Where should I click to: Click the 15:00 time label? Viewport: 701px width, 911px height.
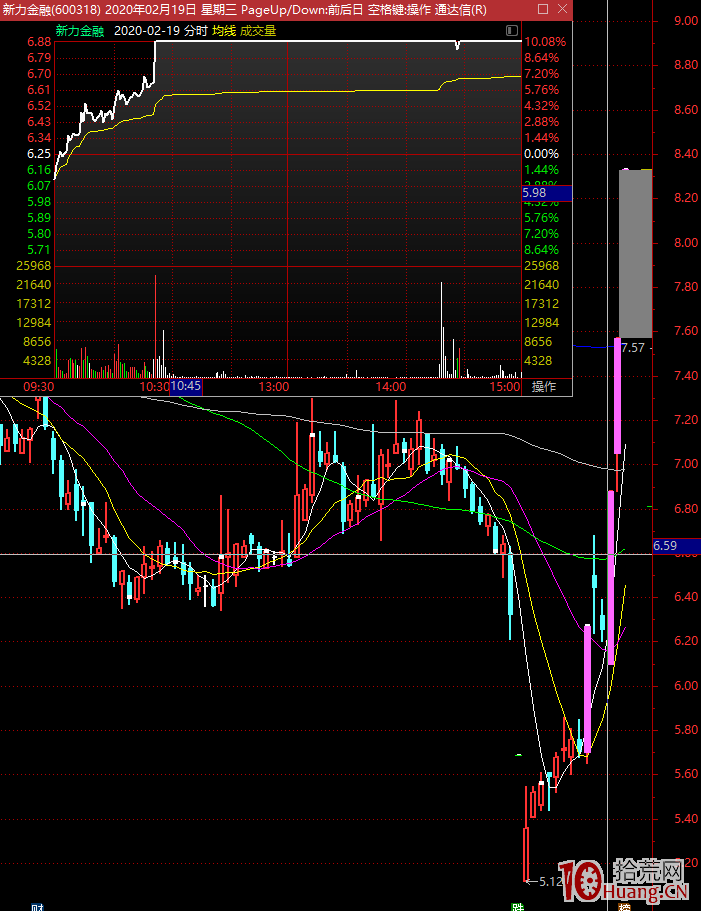pos(505,387)
